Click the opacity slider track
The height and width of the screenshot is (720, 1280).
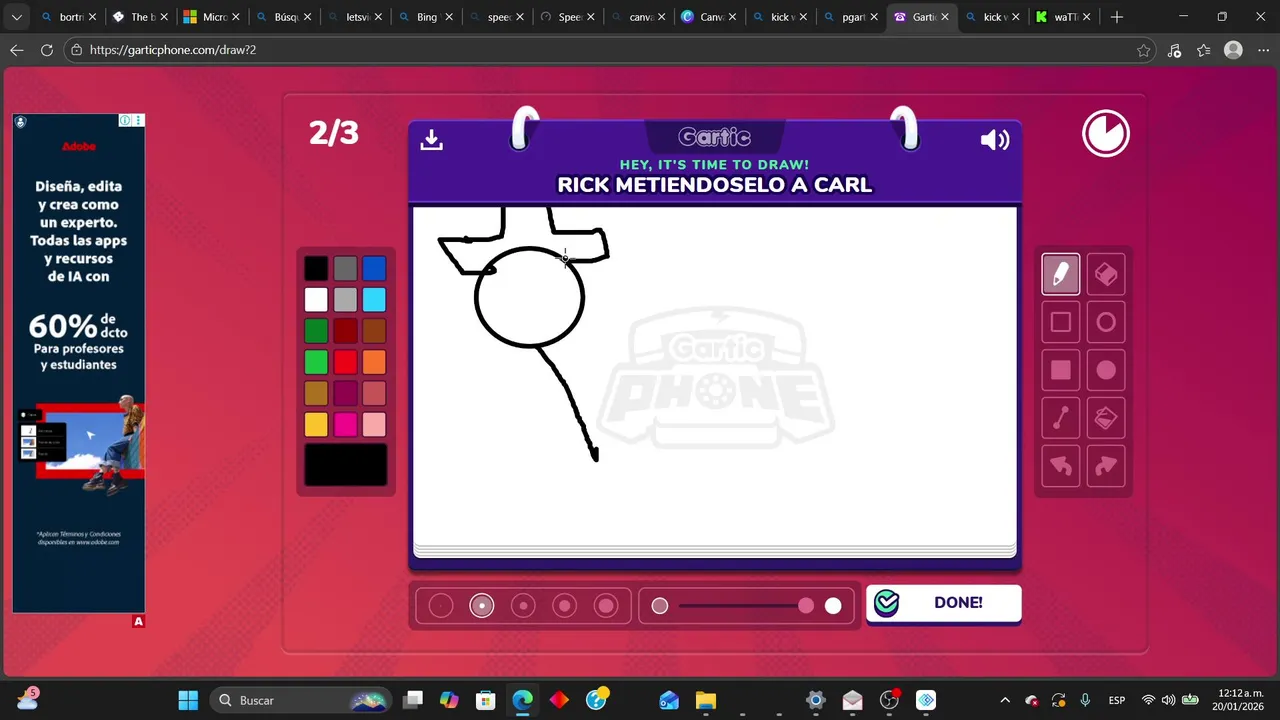click(x=746, y=606)
